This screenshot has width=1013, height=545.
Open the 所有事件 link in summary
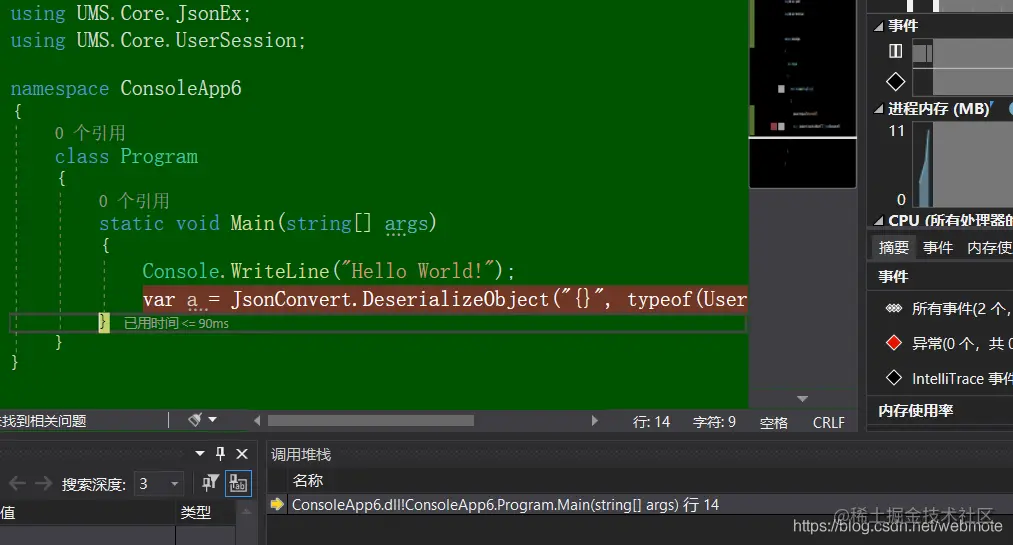point(962,309)
